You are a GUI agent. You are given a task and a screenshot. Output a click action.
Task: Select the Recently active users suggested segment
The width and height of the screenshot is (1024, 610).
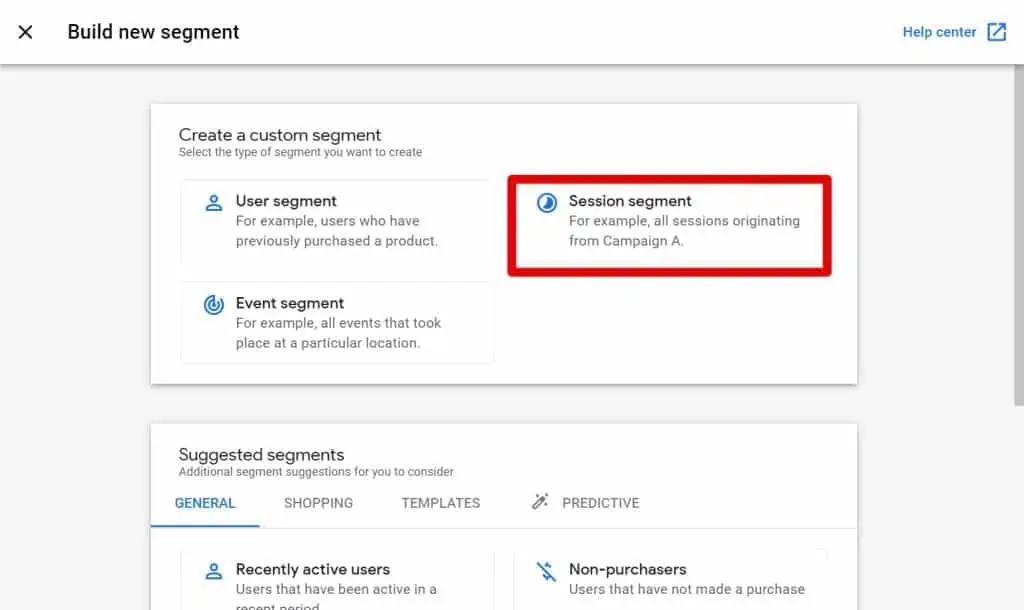(x=336, y=580)
